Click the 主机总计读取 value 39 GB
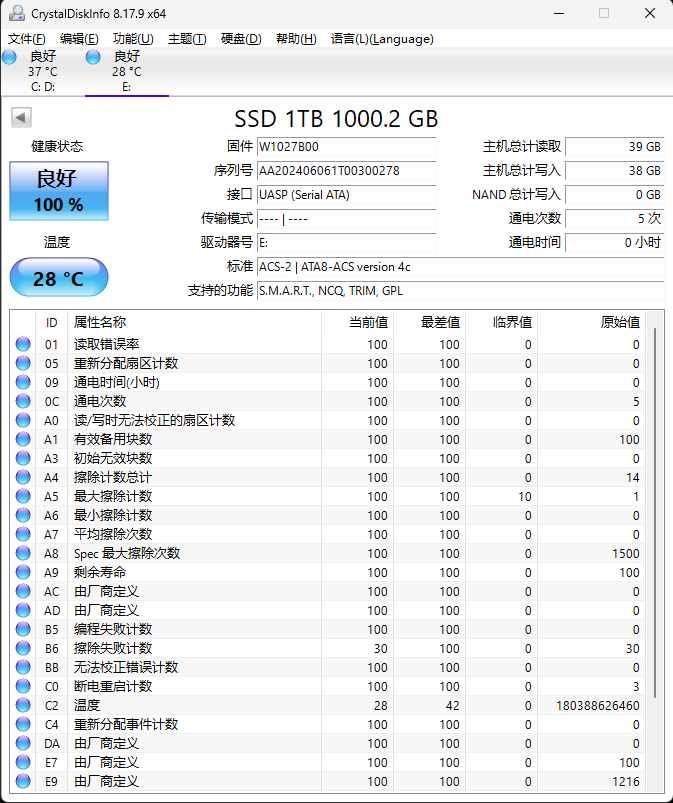This screenshot has width=673, height=803. click(615, 147)
